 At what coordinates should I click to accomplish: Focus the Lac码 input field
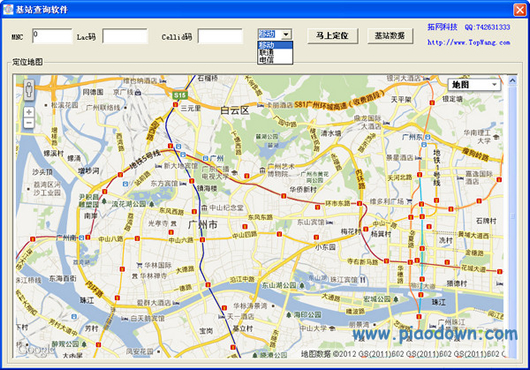click(x=125, y=36)
